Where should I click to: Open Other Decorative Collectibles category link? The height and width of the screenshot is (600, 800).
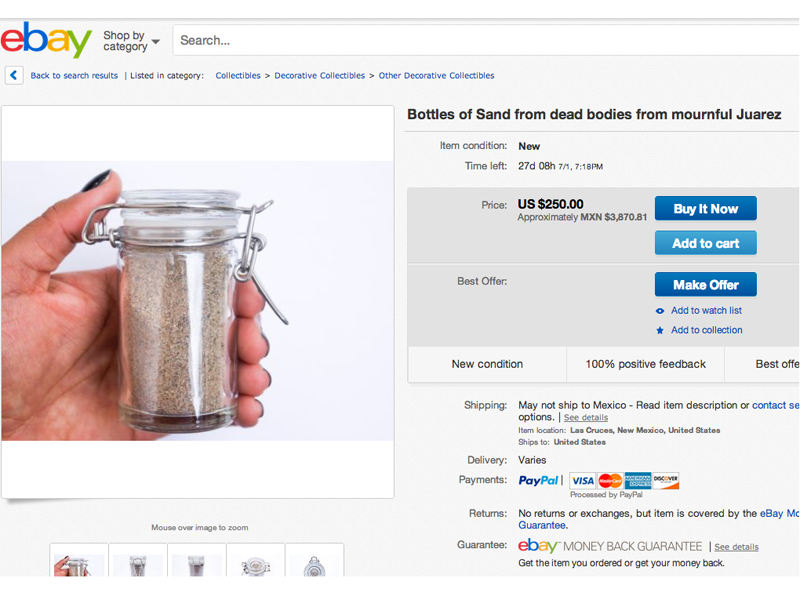point(436,76)
